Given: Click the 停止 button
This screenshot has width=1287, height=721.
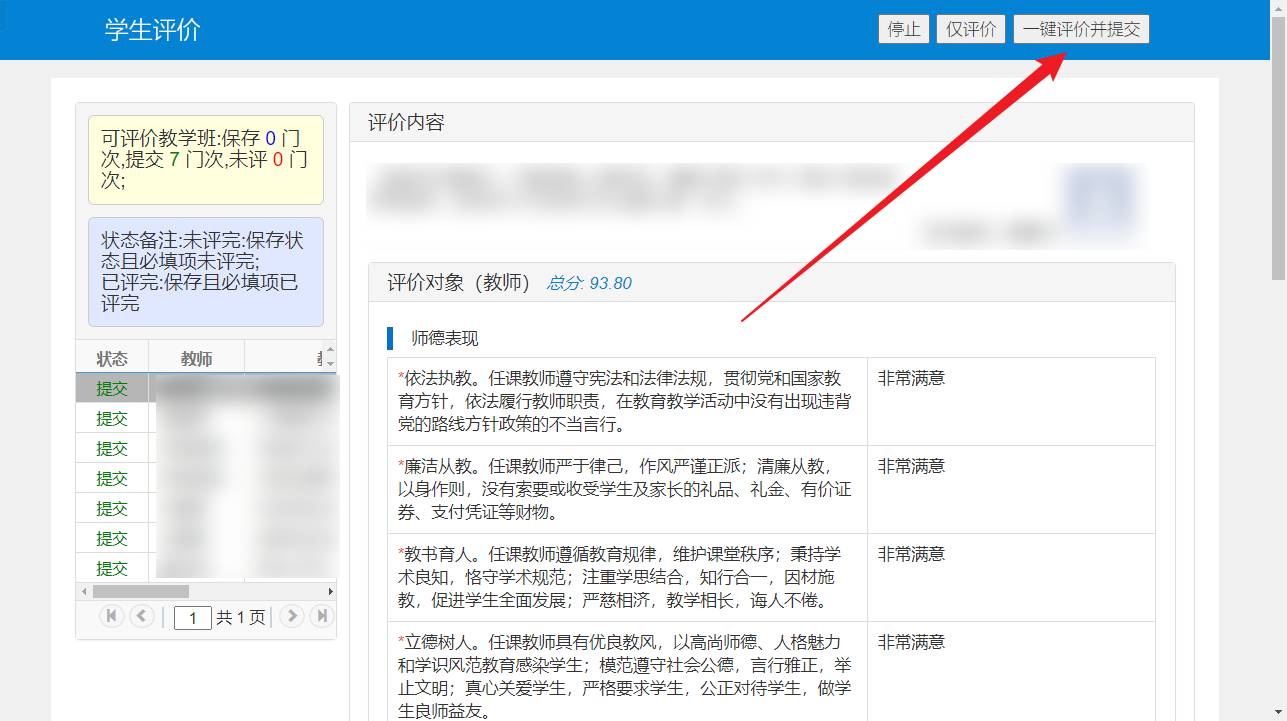Looking at the screenshot, I should (903, 29).
